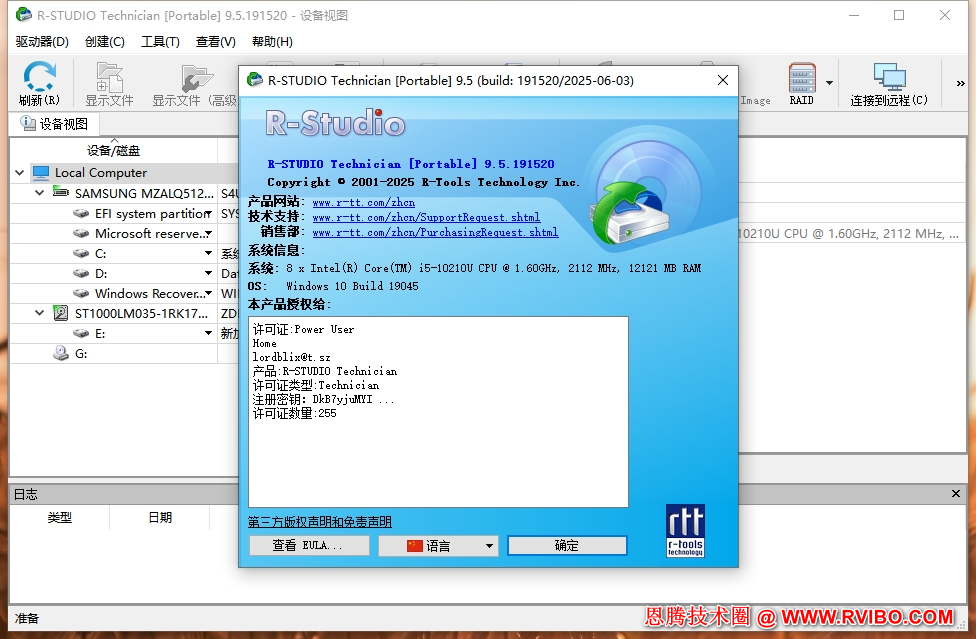The width and height of the screenshot is (976, 639).
Task: Click the G: optical drive icon
Action: [60, 353]
